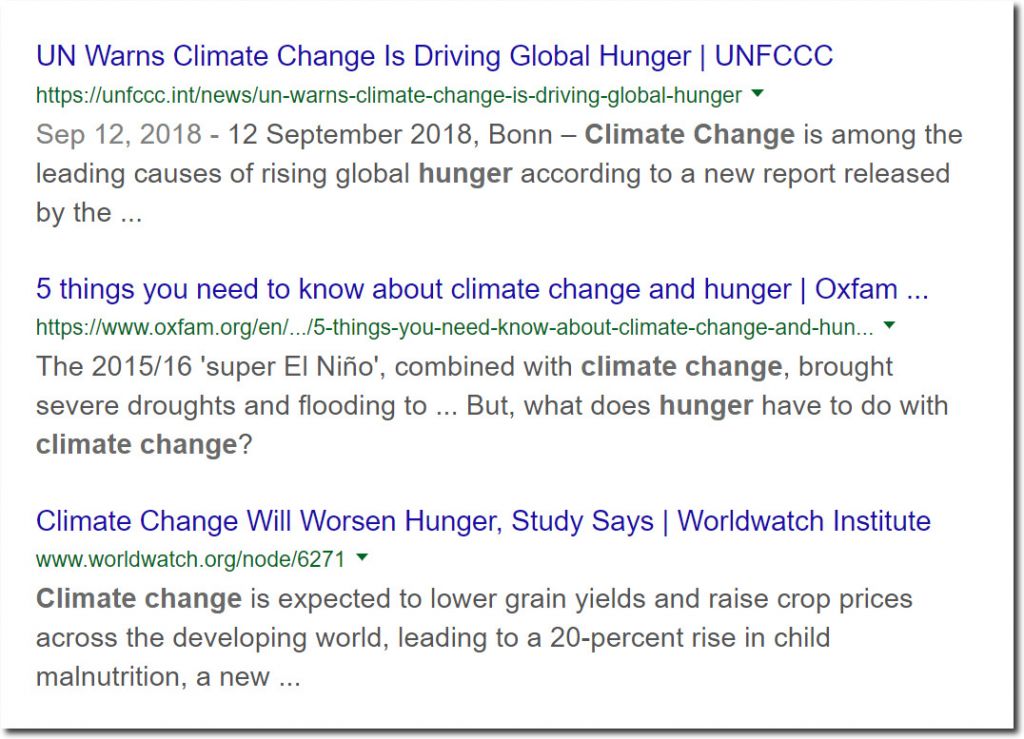Click bold "Climate change" in the Worldwatch snippet

[139, 599]
